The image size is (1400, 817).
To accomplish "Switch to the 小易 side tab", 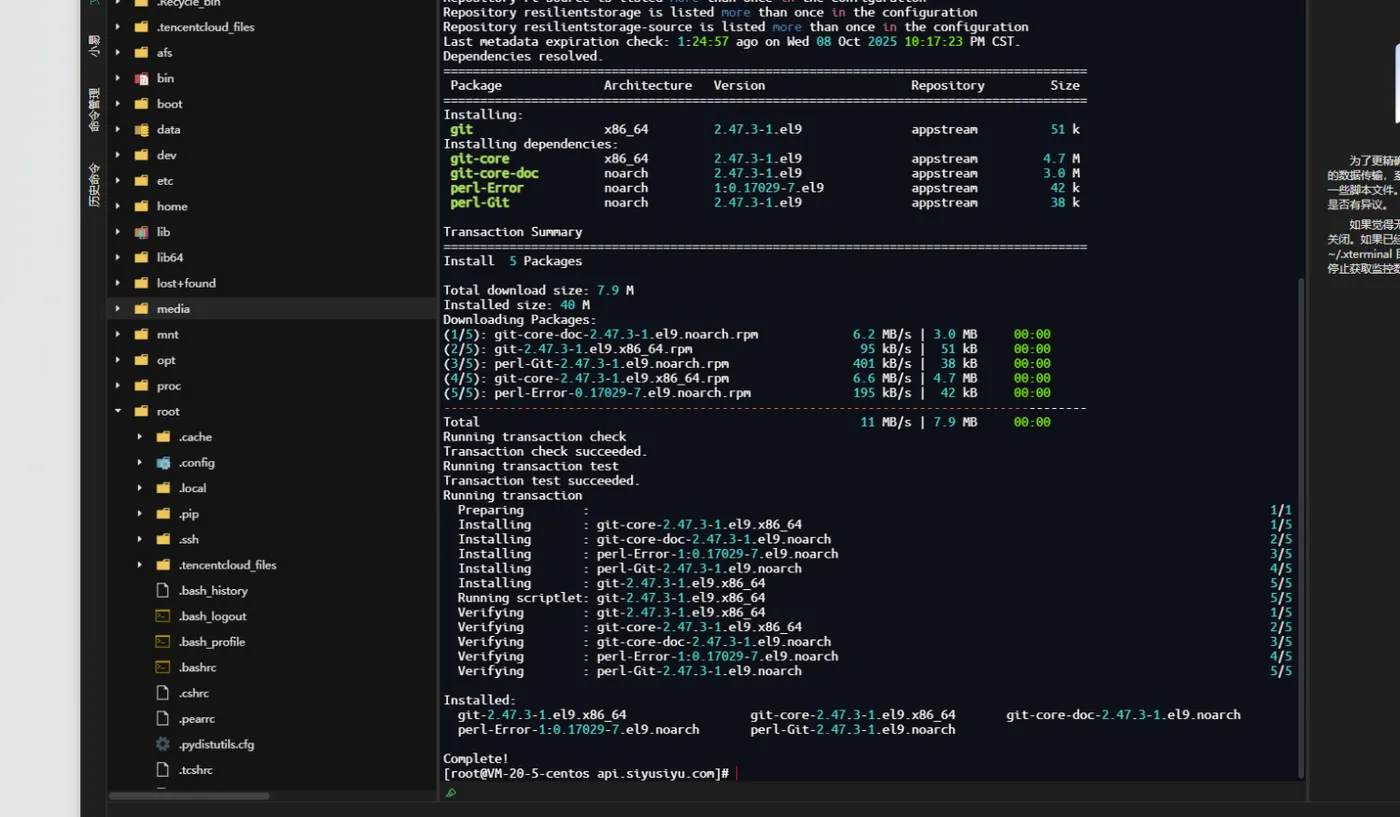I will [94, 45].
